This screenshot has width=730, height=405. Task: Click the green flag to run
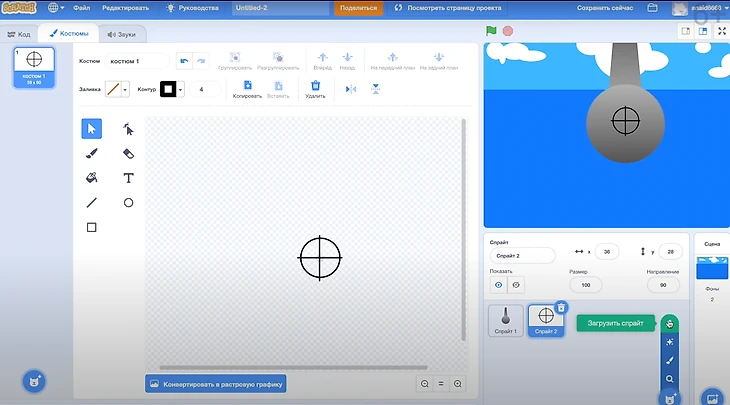point(491,31)
